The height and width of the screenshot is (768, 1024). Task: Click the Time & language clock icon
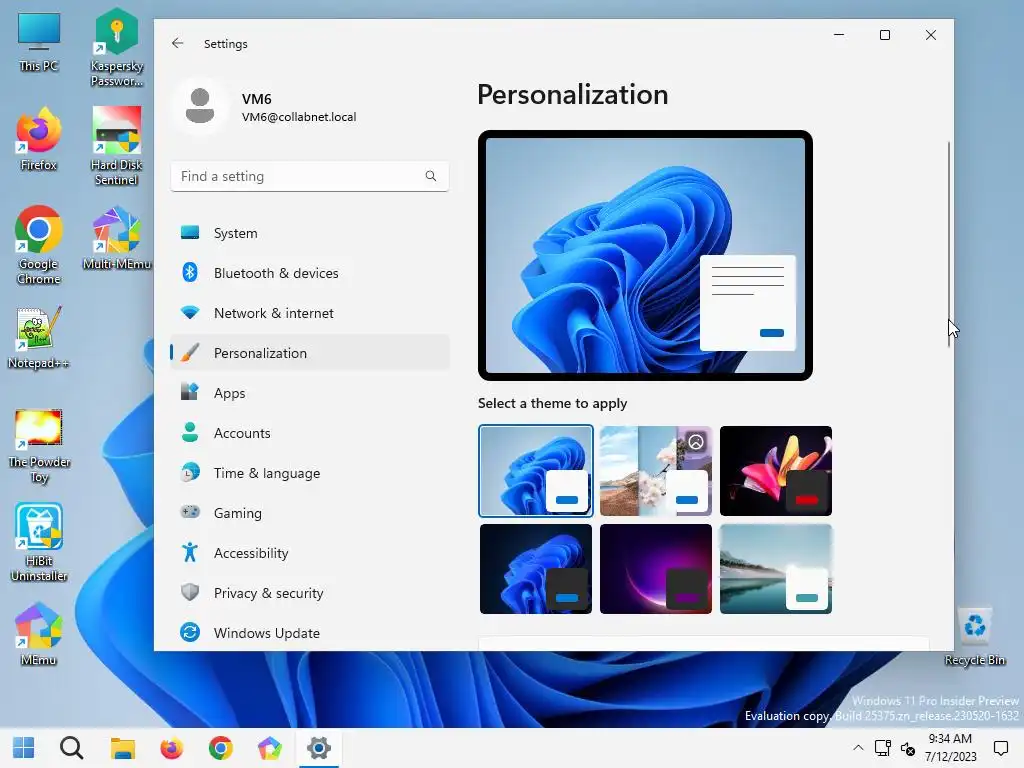190,472
